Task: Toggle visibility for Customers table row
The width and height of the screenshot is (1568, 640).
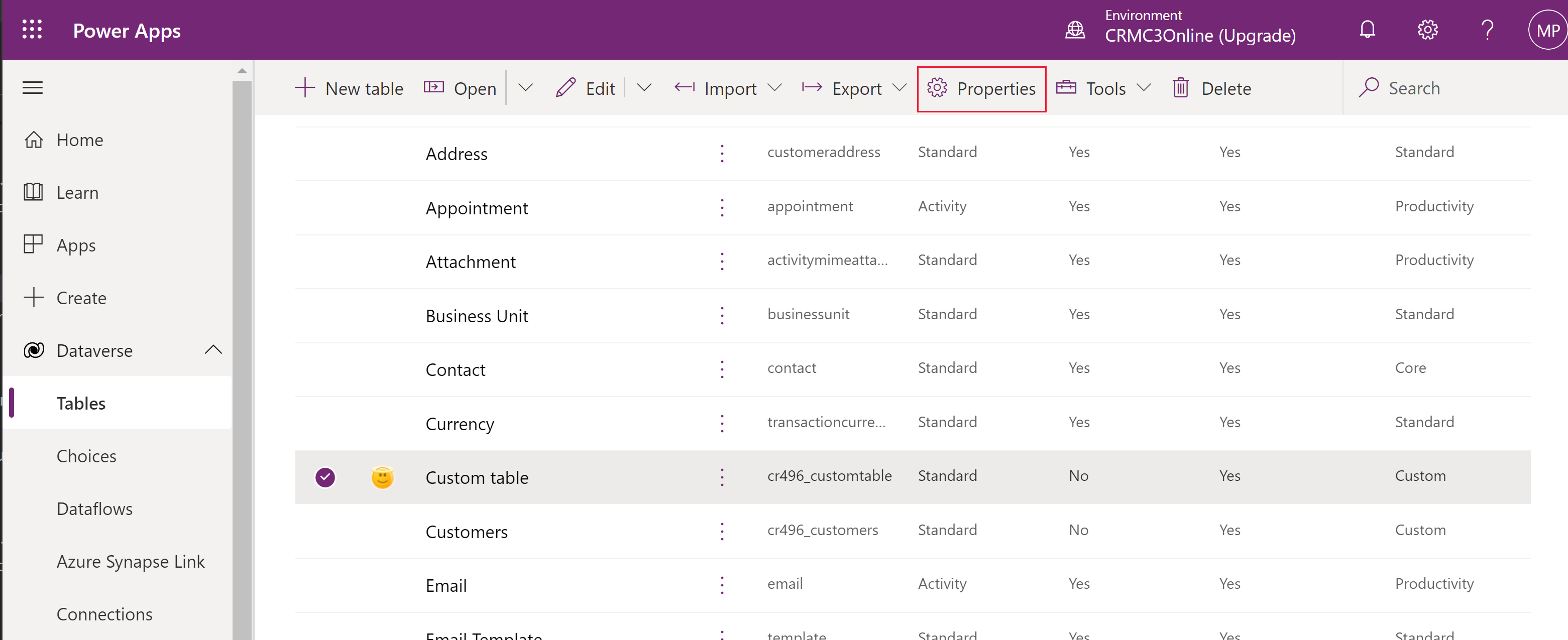Action: tap(324, 530)
